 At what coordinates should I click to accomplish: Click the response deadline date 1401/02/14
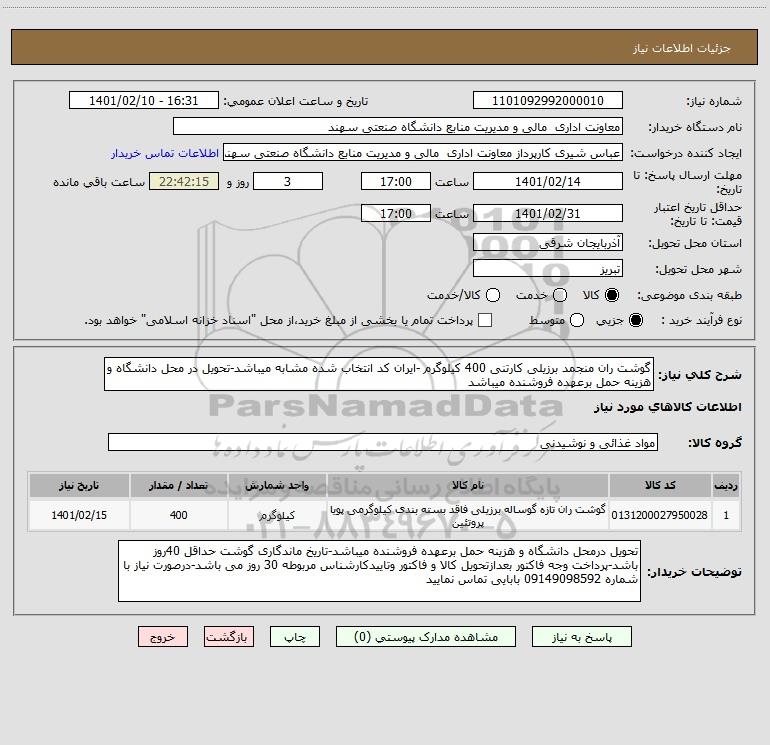[x=548, y=181]
